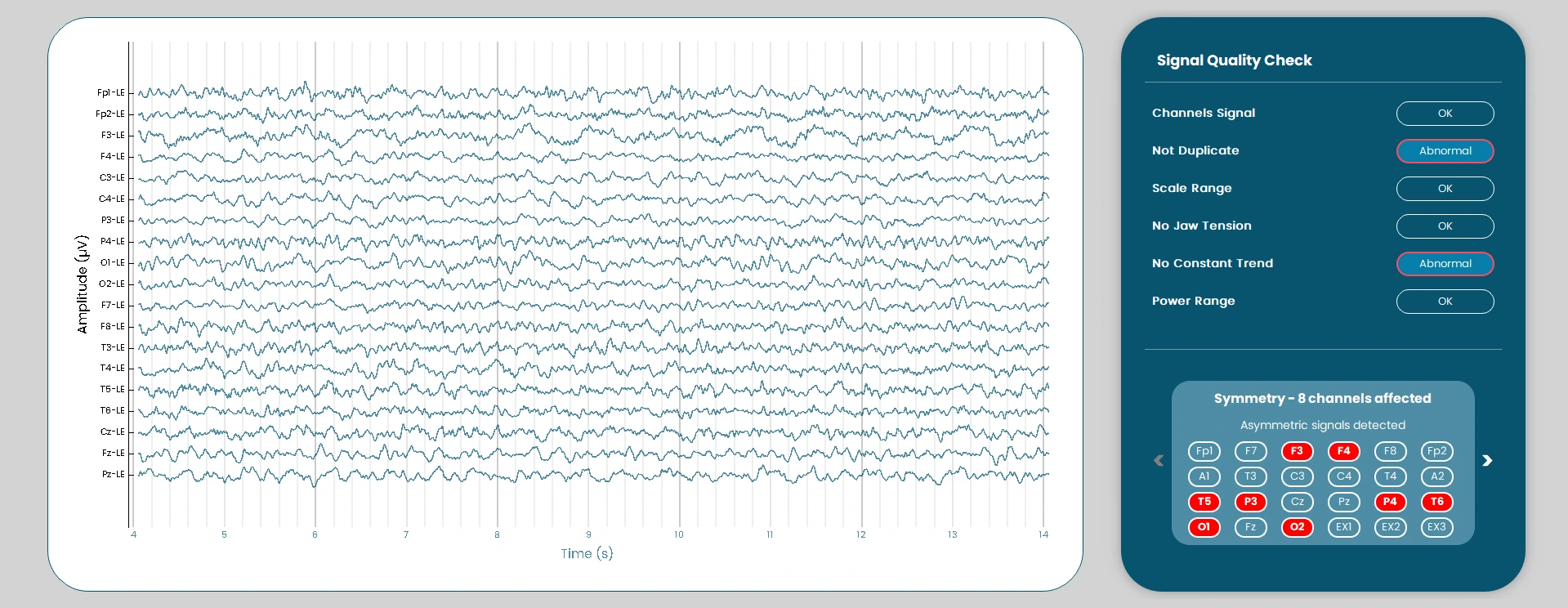
Task: Click the F7-LE trace label
Action: pos(113,306)
